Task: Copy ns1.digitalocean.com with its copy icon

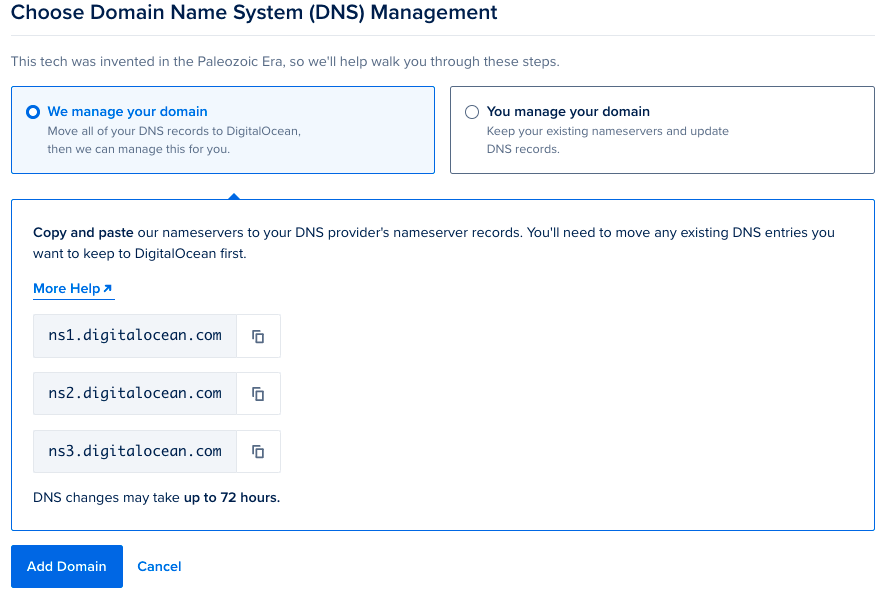Action: pyautogui.click(x=258, y=336)
